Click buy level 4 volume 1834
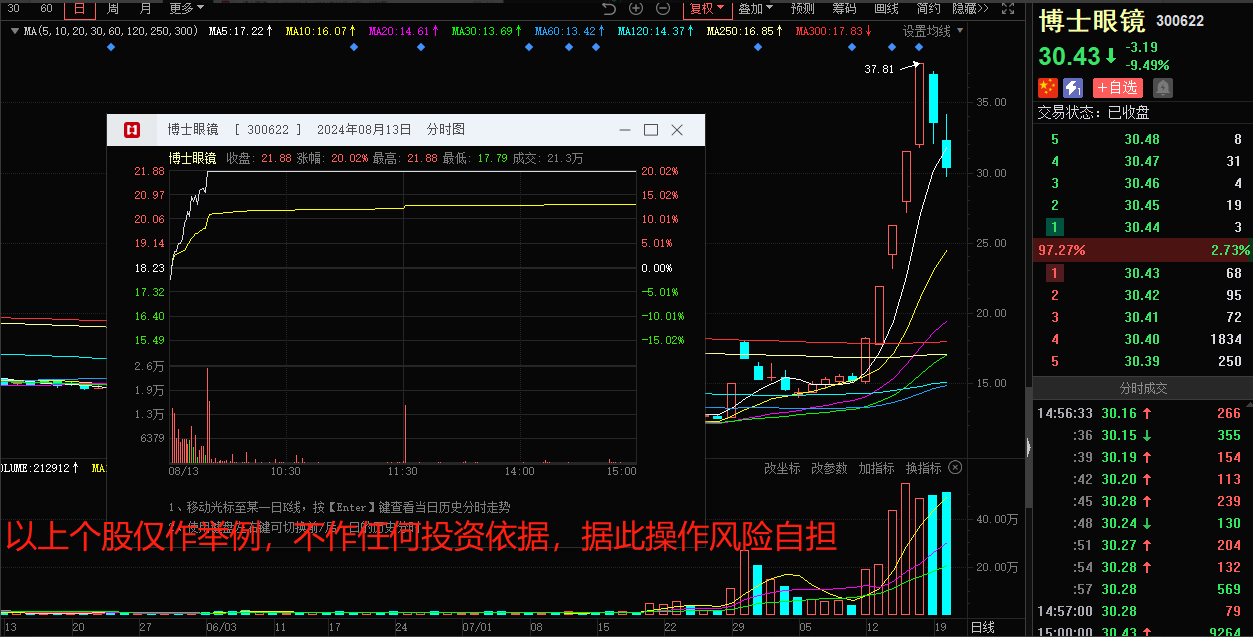Screen dimensions: 1253x637 [x=1226, y=339]
